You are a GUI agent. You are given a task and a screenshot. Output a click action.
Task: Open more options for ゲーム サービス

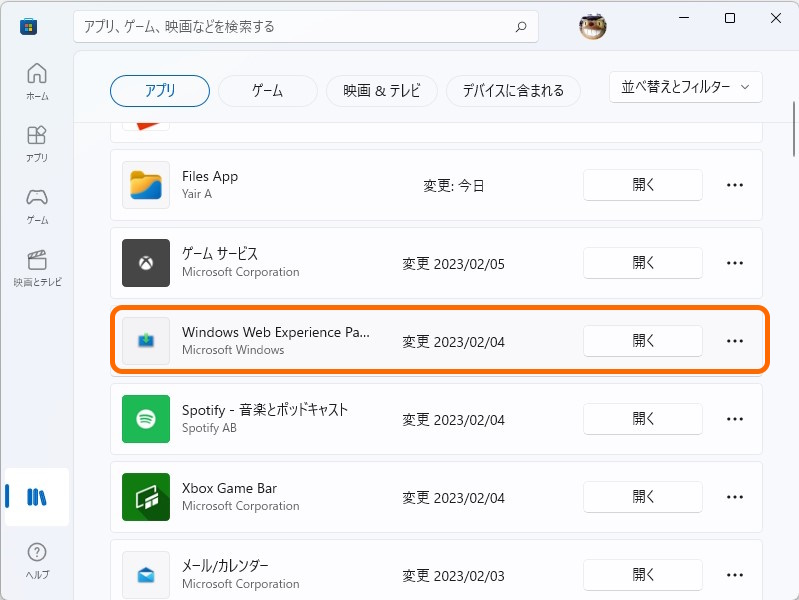[x=735, y=263]
